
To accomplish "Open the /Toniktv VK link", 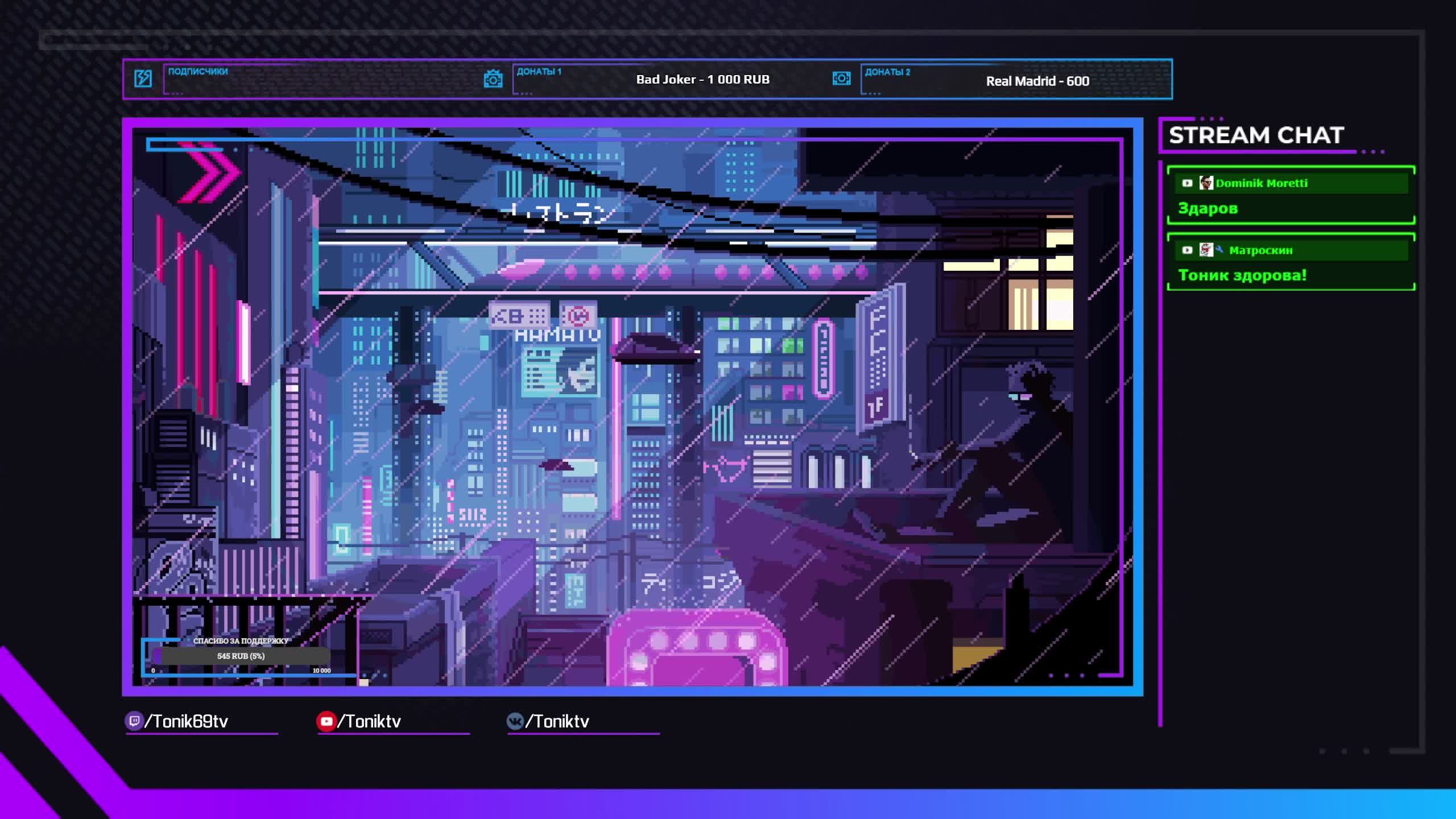I will pos(557,721).
